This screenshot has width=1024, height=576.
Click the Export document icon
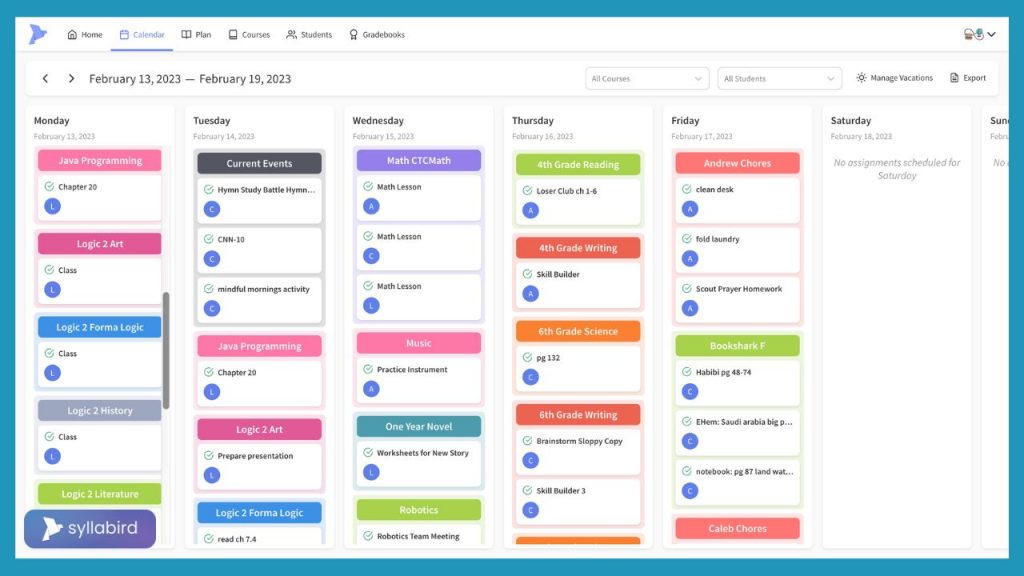click(x=954, y=78)
